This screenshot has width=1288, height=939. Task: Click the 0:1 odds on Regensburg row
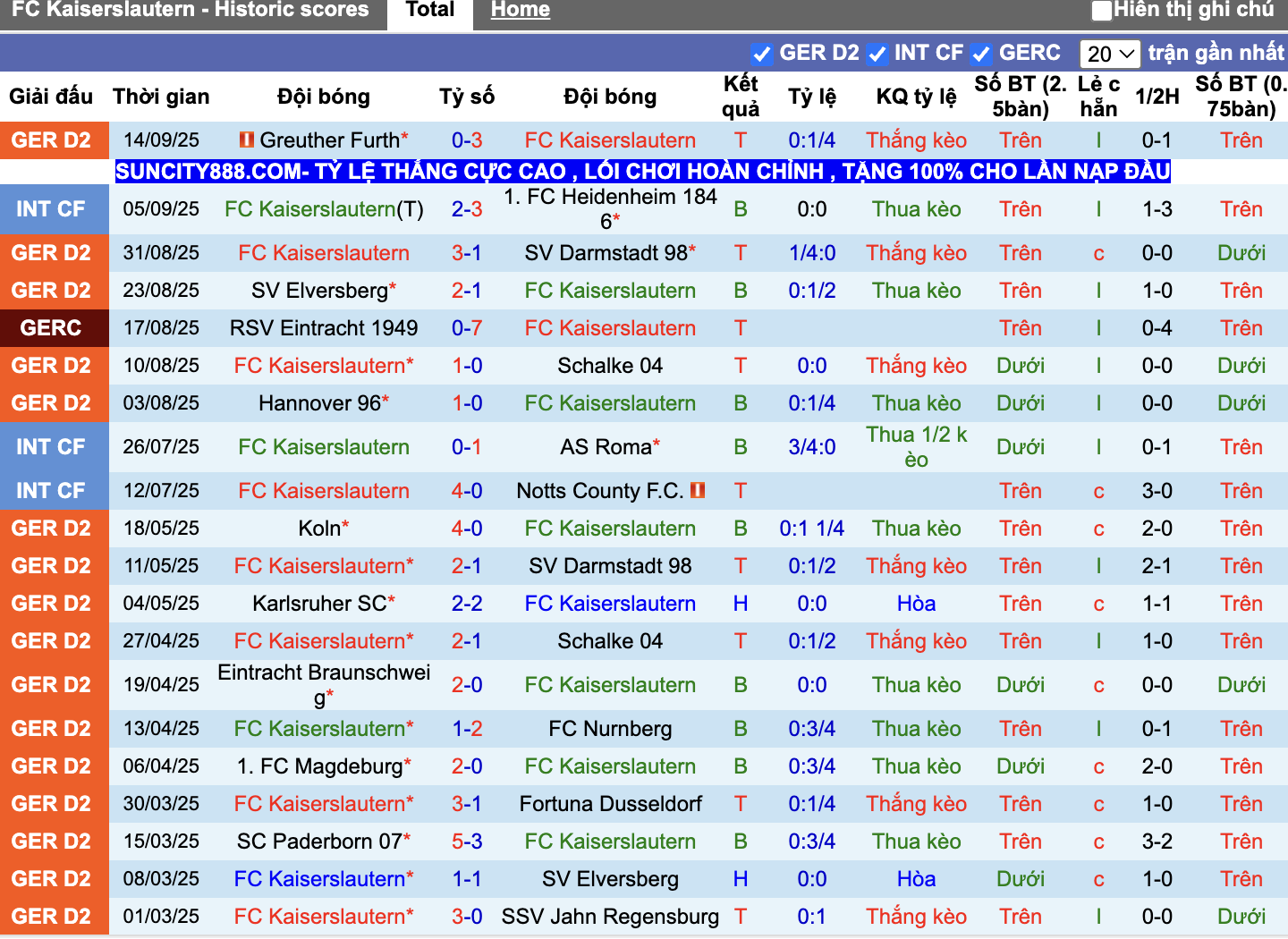812,917
